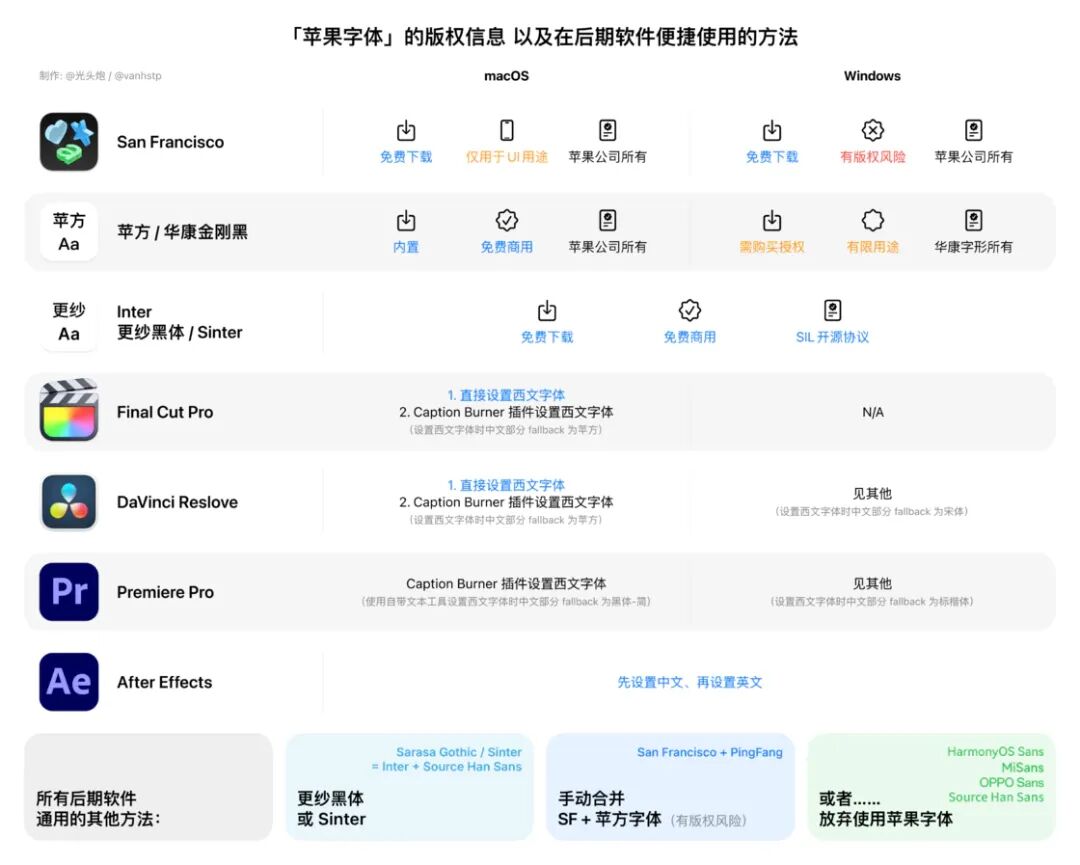The image size is (1080, 865).
Task: Click 先设置中文、再设置英文 link
Action: pyautogui.click(x=689, y=682)
